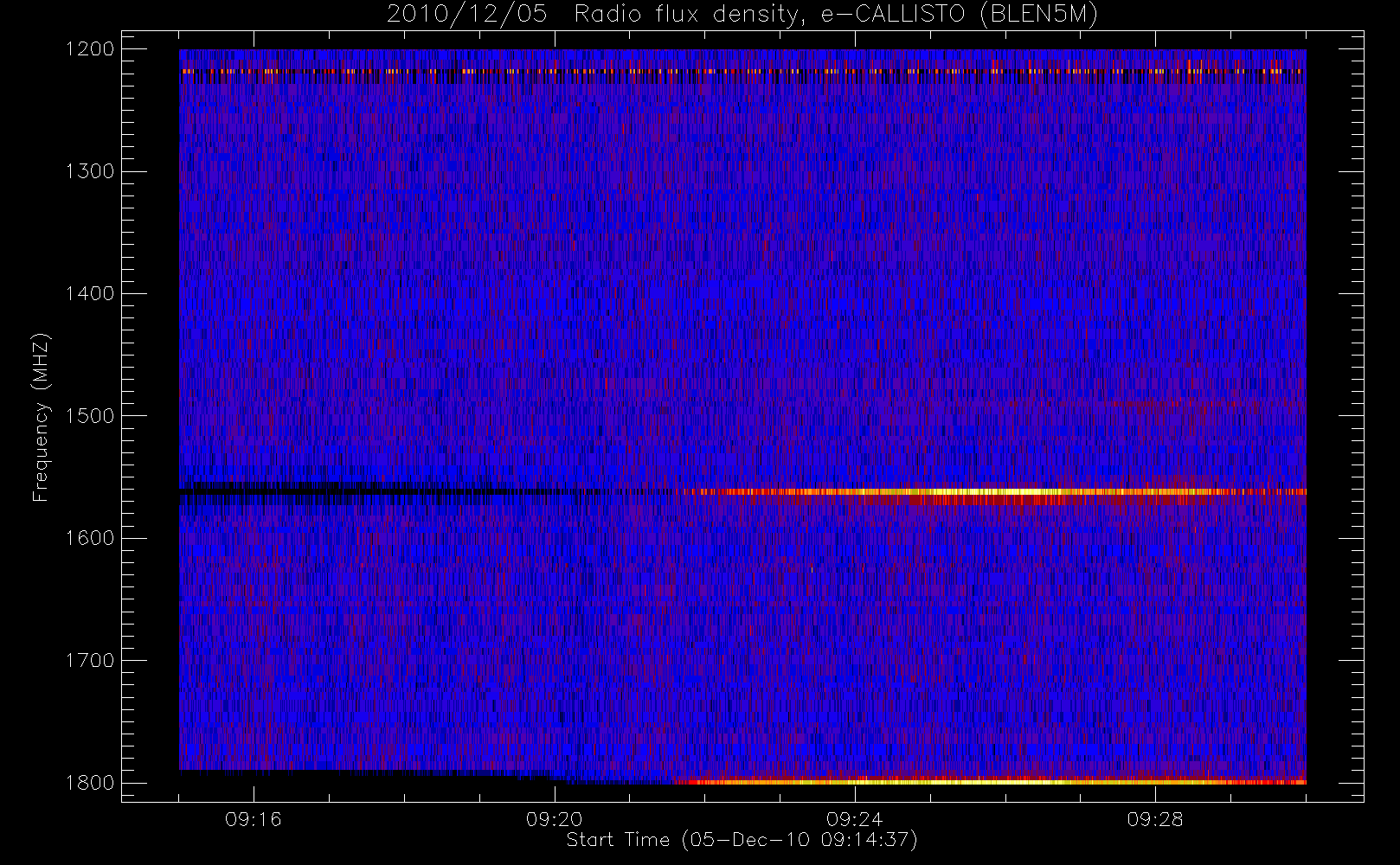Click the dotted orange interference line near 1220 MHz
The image size is (1400, 865).
point(742,71)
